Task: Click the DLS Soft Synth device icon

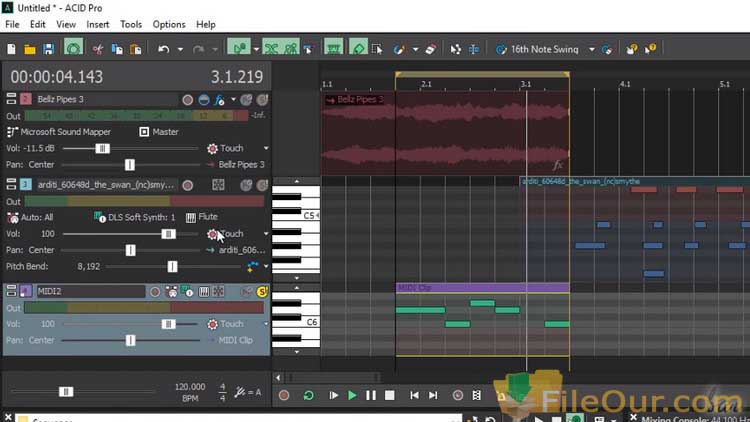Action: click(99, 217)
